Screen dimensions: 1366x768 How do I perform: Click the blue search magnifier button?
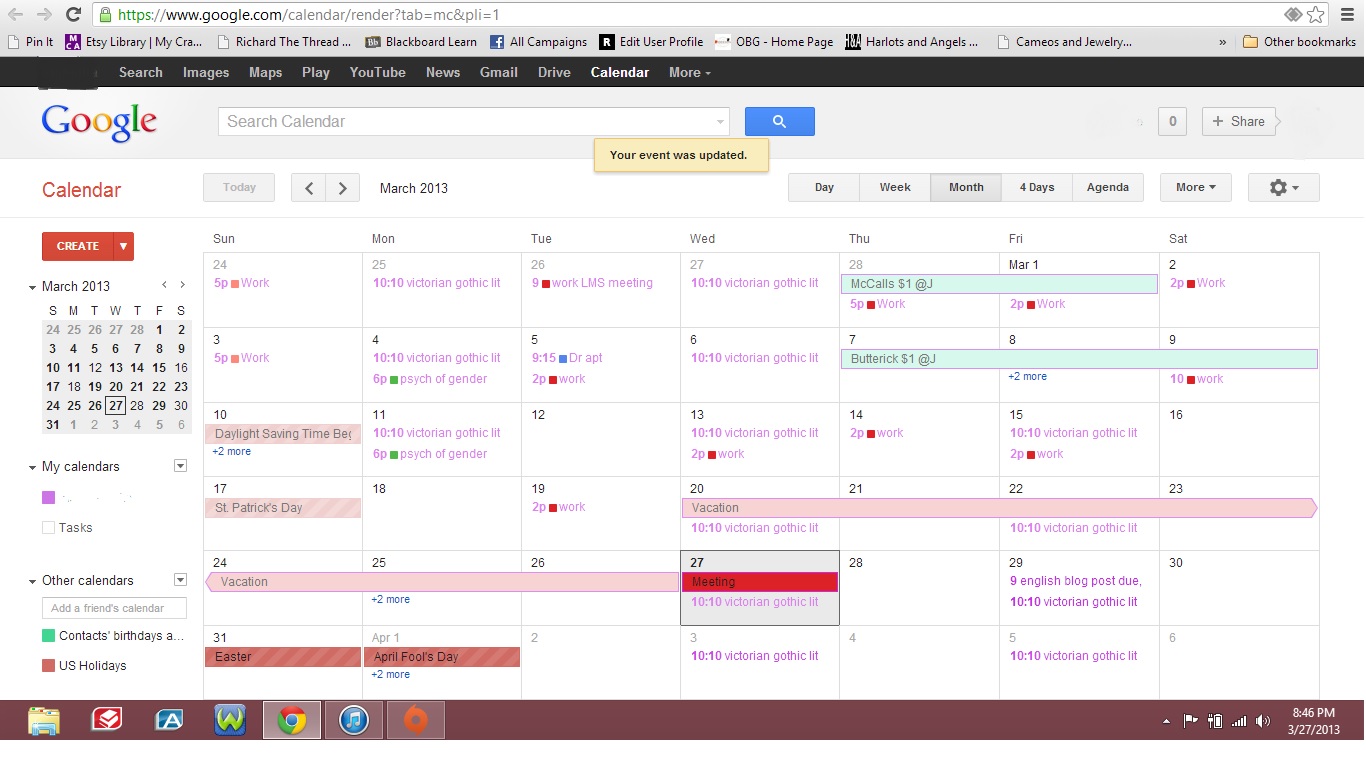coord(779,121)
